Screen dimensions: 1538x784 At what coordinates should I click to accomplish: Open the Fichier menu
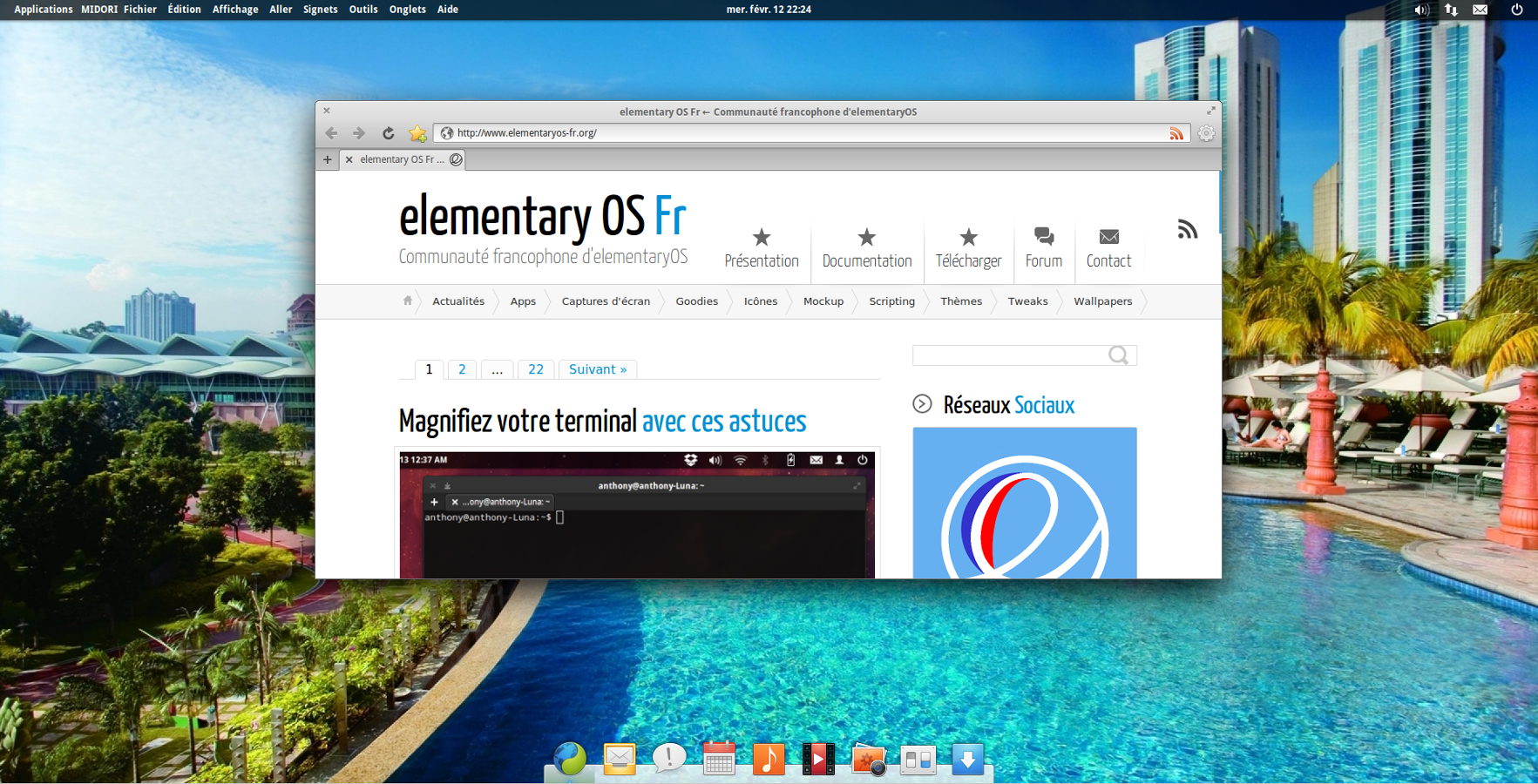coord(140,10)
